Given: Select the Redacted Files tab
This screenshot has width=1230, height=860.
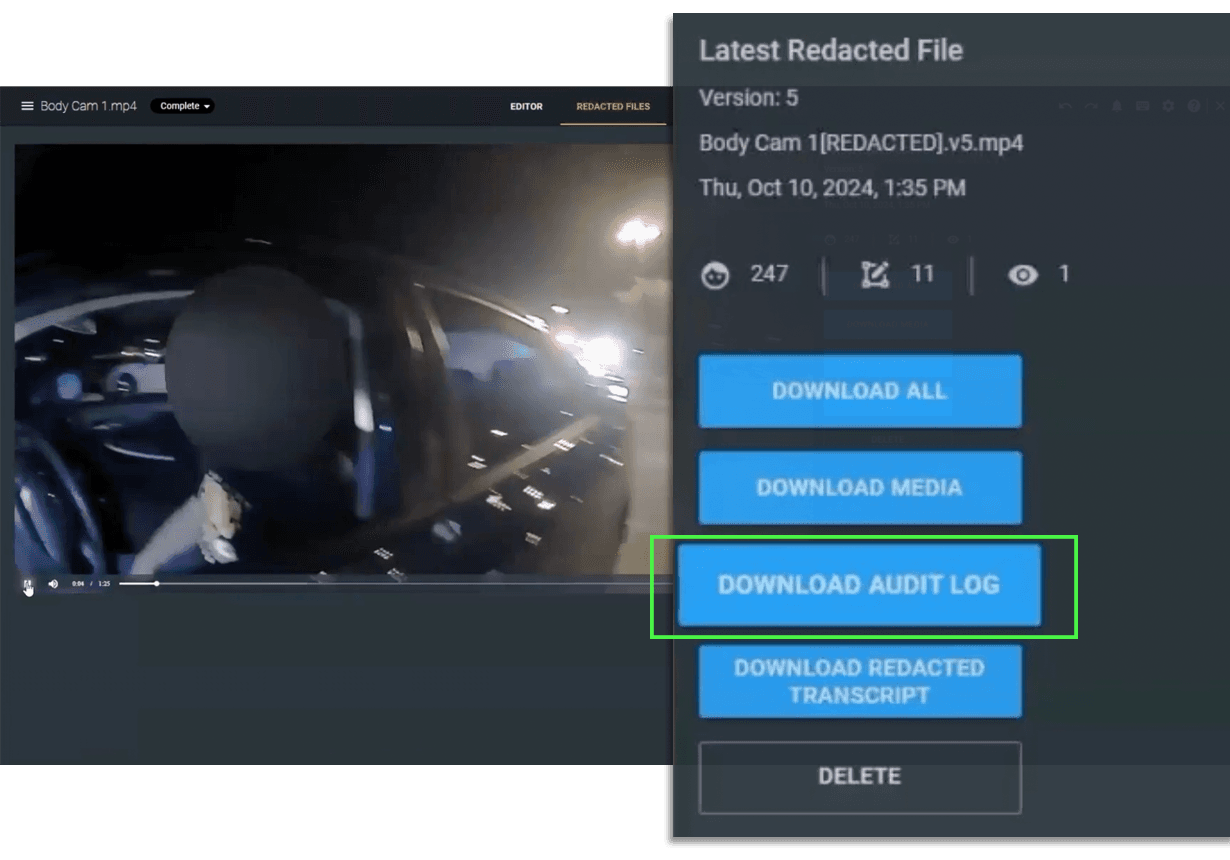Looking at the screenshot, I should point(613,106).
